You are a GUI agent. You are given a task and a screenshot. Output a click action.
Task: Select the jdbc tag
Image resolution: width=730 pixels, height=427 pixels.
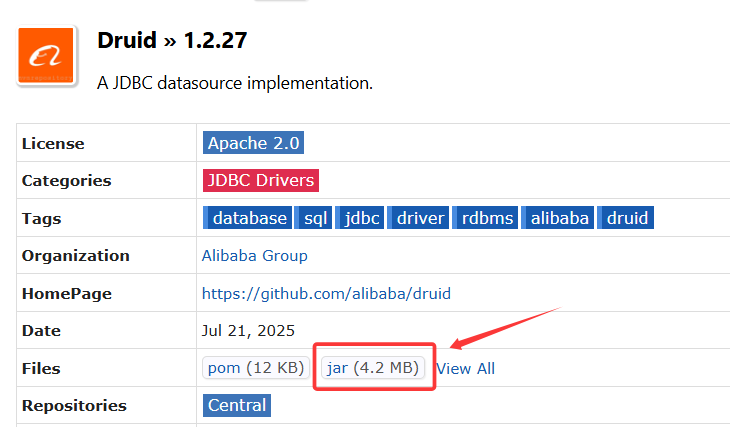[x=359, y=218]
